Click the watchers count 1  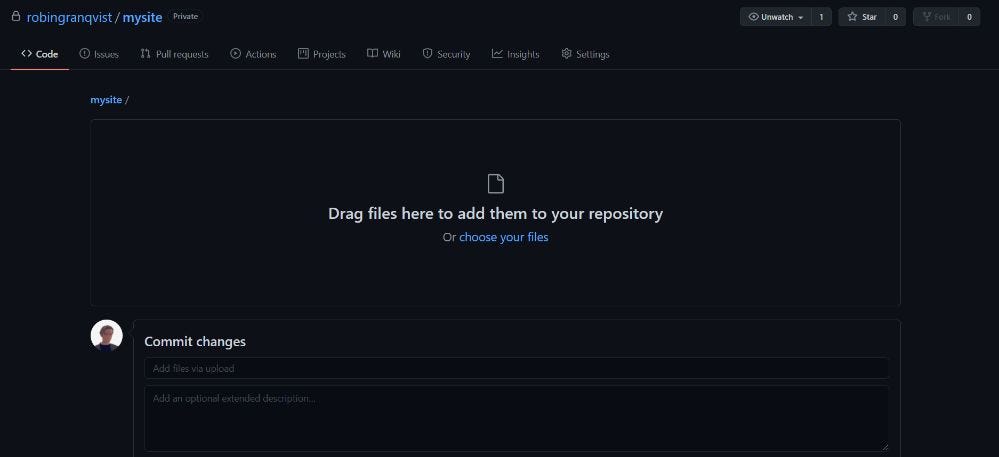pyautogui.click(x=821, y=17)
